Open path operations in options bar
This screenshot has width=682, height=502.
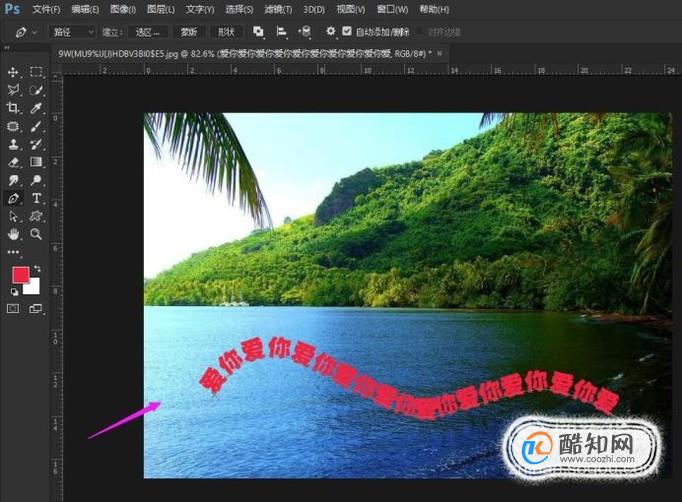258,31
